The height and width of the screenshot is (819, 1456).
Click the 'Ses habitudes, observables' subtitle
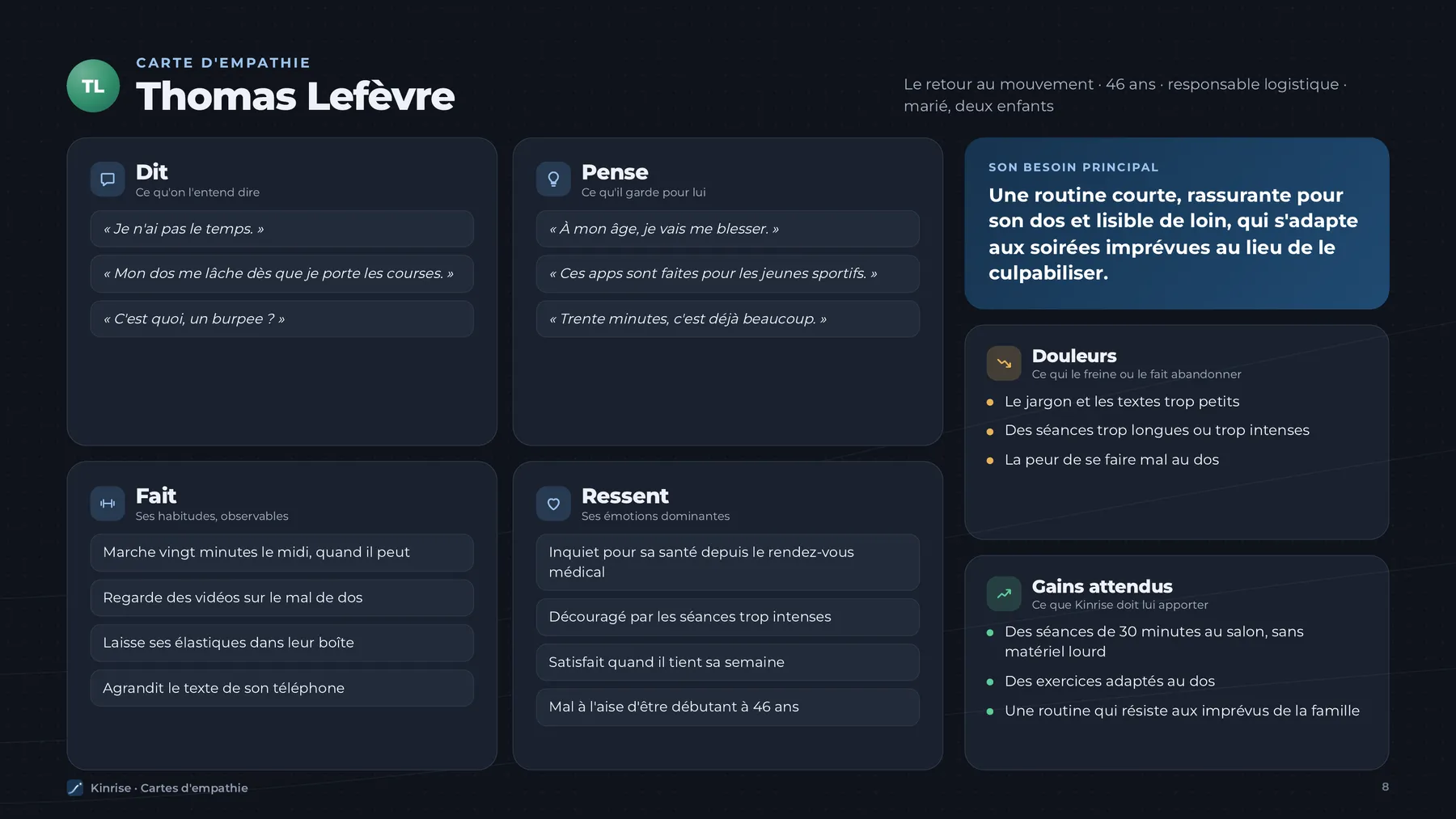(212, 516)
